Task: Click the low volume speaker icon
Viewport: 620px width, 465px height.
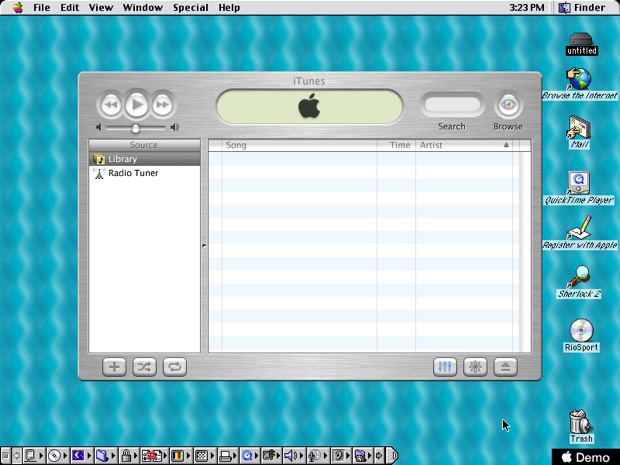Action: pyautogui.click(x=98, y=127)
